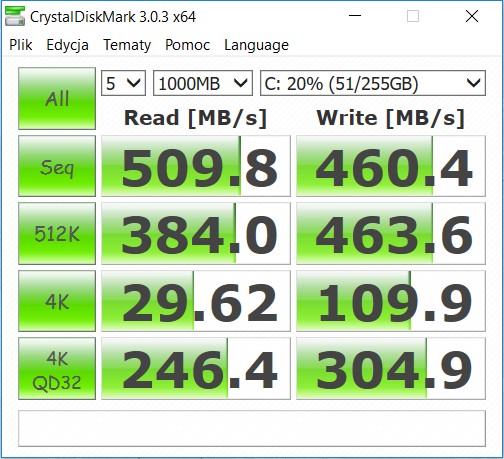
Task: Expand the test count dropdown showing 5
Action: [x=123, y=83]
